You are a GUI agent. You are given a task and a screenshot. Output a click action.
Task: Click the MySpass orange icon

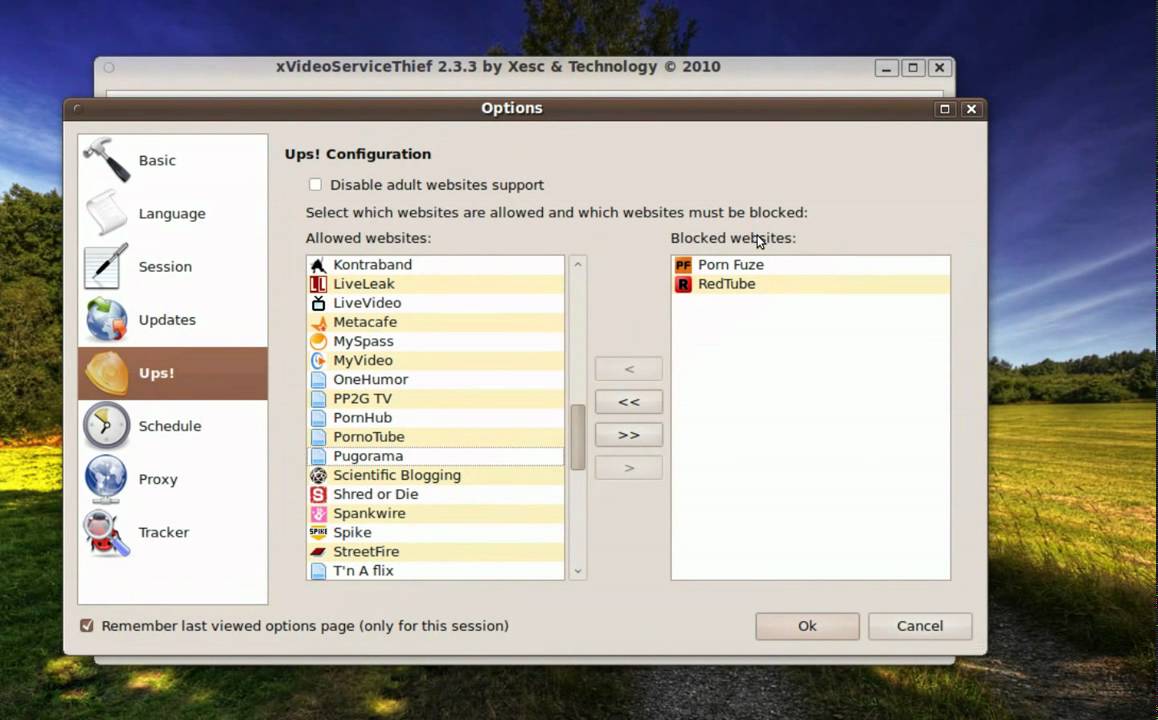pyautogui.click(x=318, y=341)
